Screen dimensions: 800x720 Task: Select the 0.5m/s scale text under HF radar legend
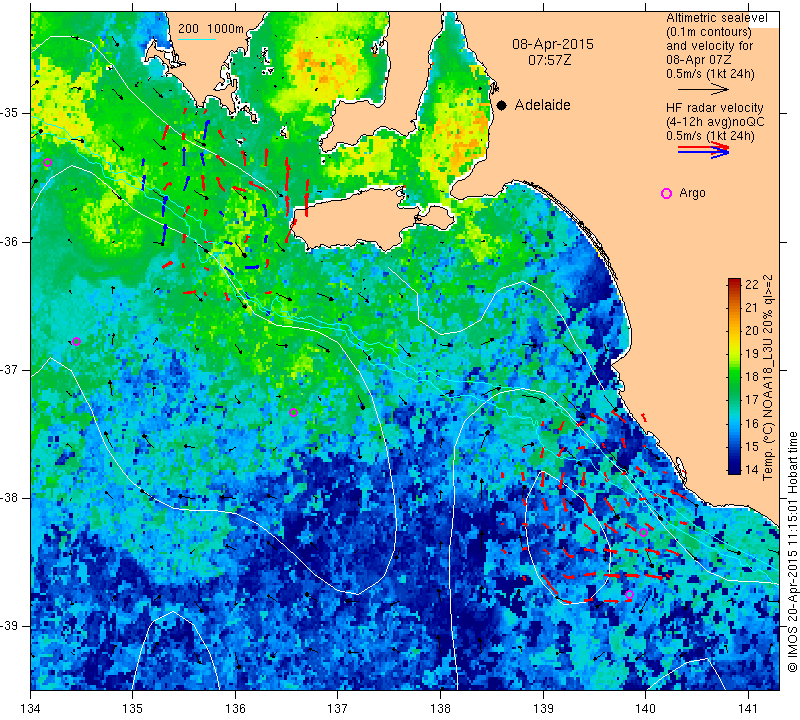click(x=710, y=136)
